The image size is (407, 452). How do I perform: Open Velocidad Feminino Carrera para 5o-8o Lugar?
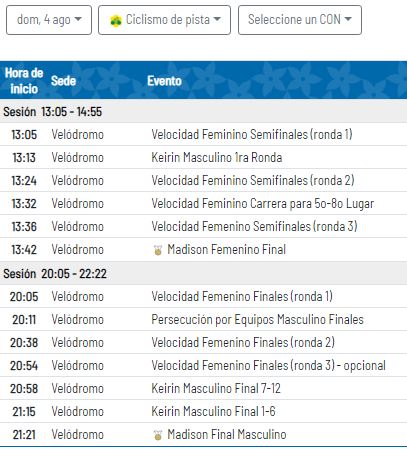click(263, 204)
